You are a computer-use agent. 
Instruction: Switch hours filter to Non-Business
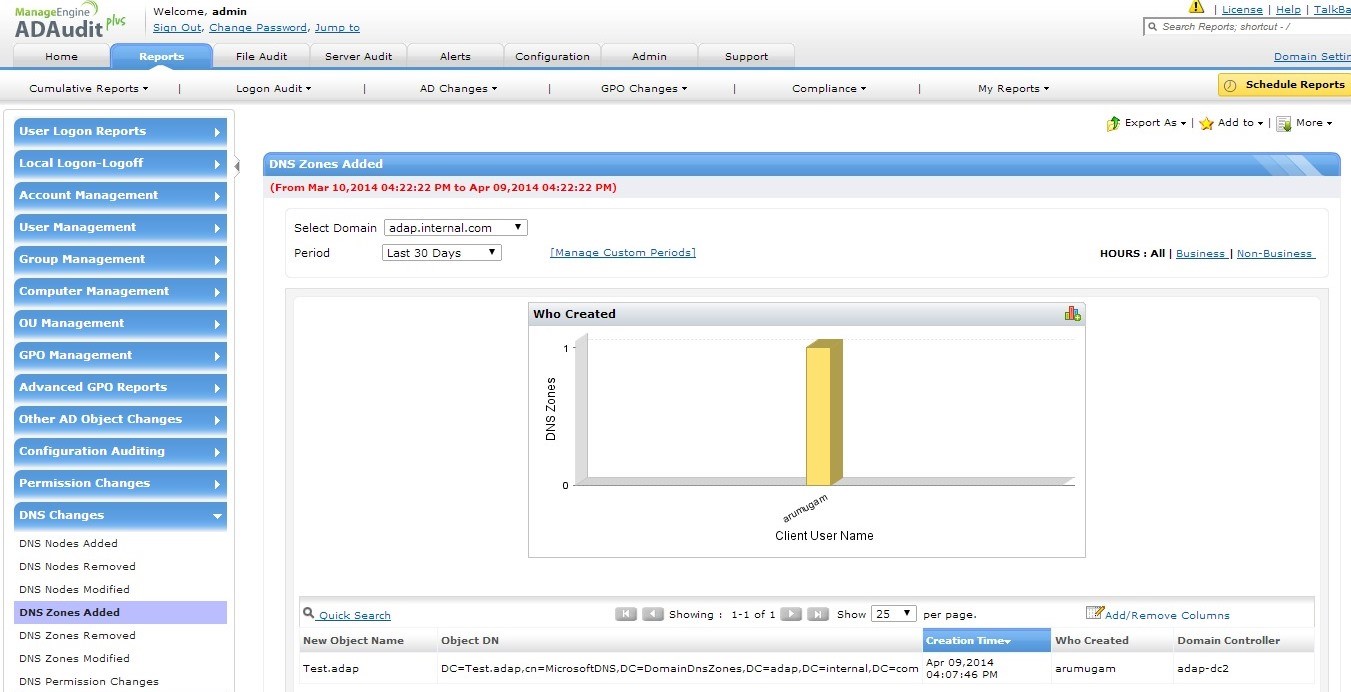point(1274,254)
